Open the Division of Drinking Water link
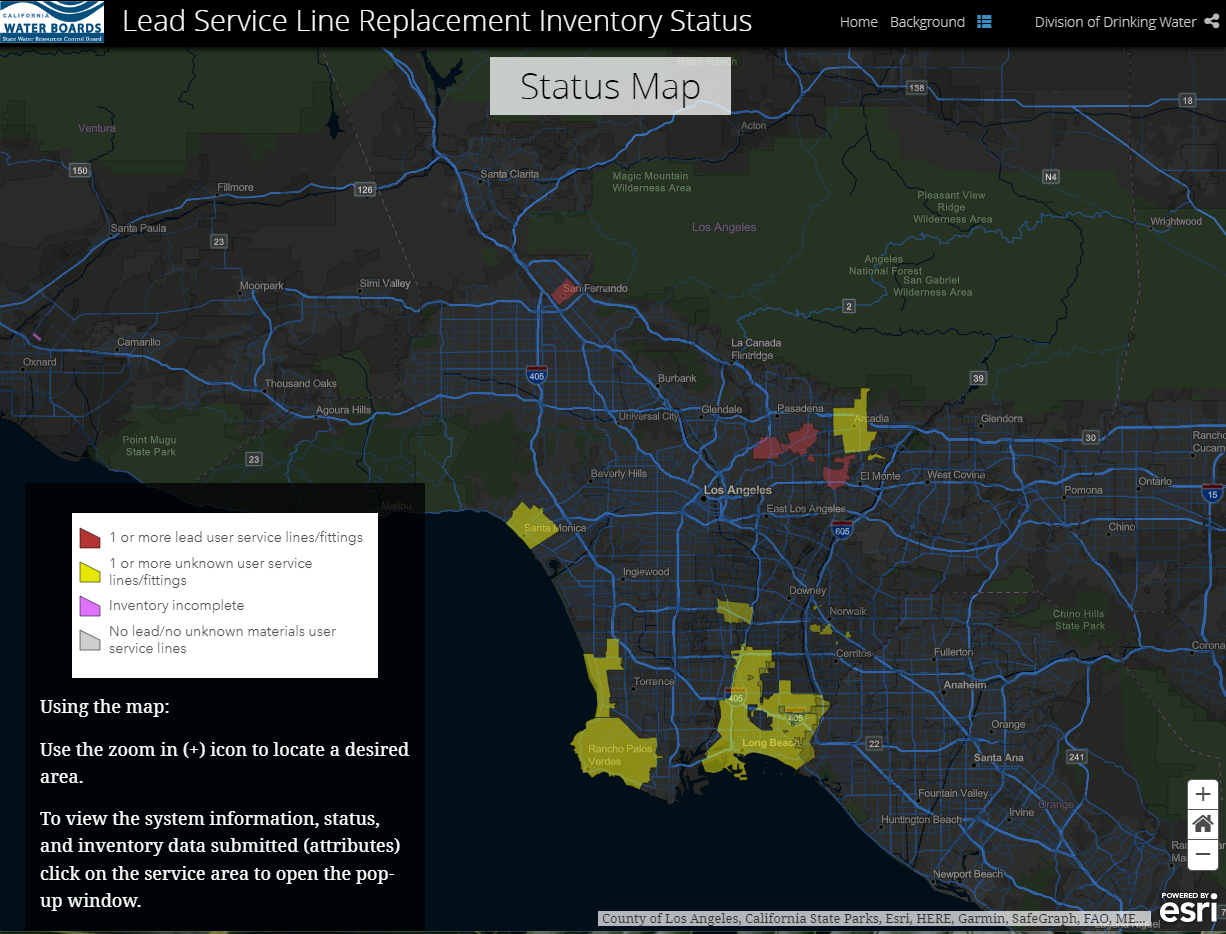Viewport: 1226px width, 934px height. point(1115,22)
